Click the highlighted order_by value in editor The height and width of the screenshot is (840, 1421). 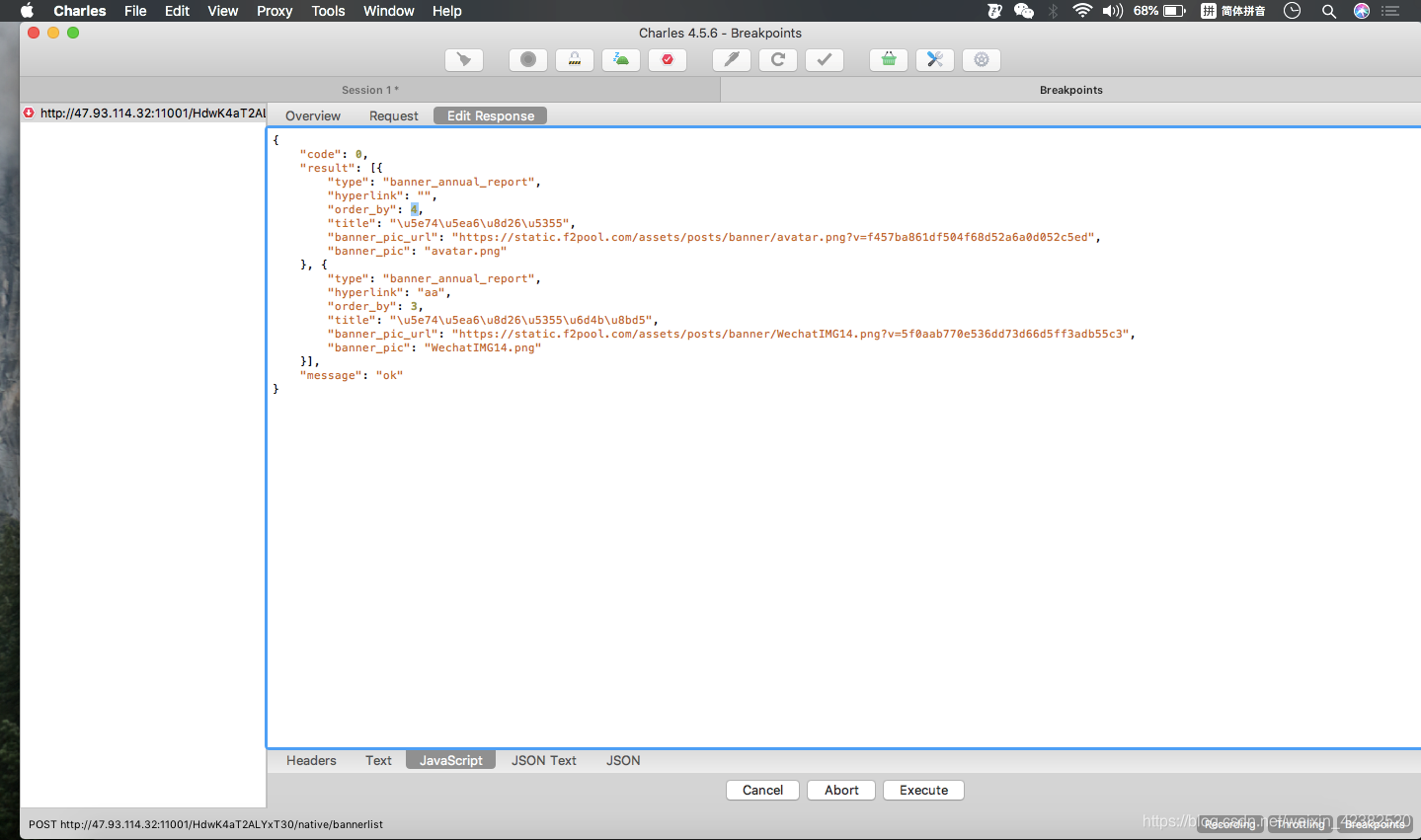(x=415, y=209)
